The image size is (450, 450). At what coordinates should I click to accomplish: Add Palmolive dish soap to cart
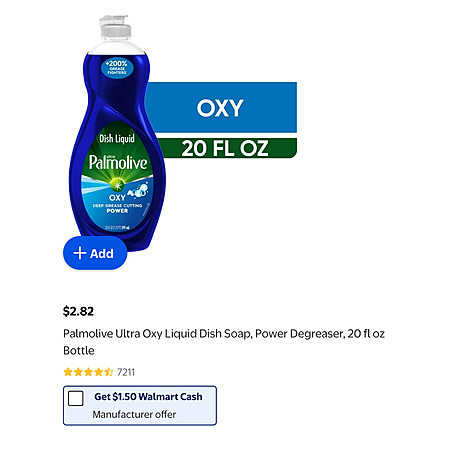tap(95, 253)
